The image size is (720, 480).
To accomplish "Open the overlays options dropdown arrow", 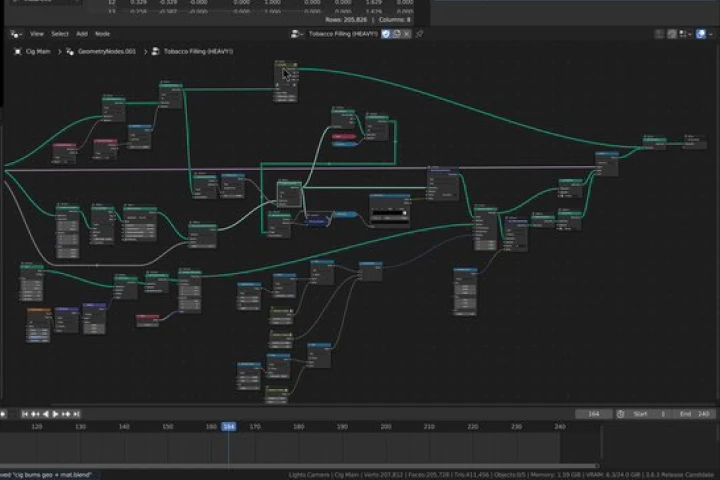I will 710,34.
